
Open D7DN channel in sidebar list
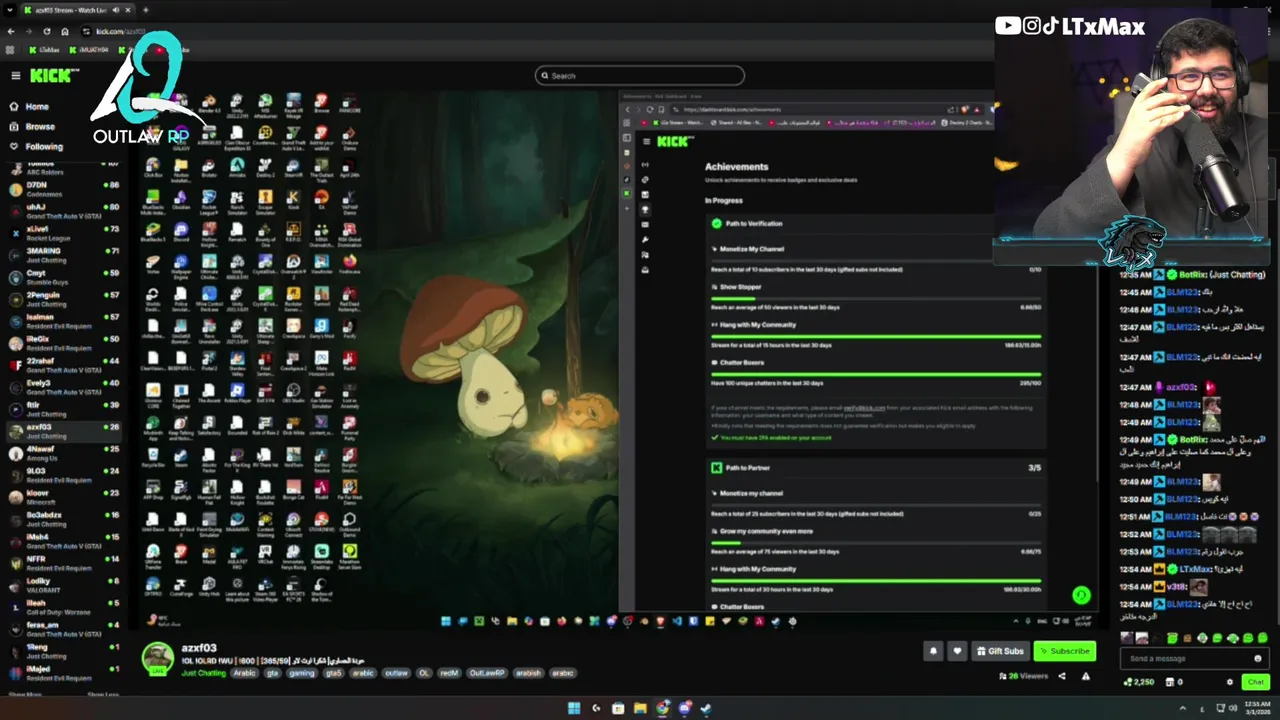coord(62,188)
